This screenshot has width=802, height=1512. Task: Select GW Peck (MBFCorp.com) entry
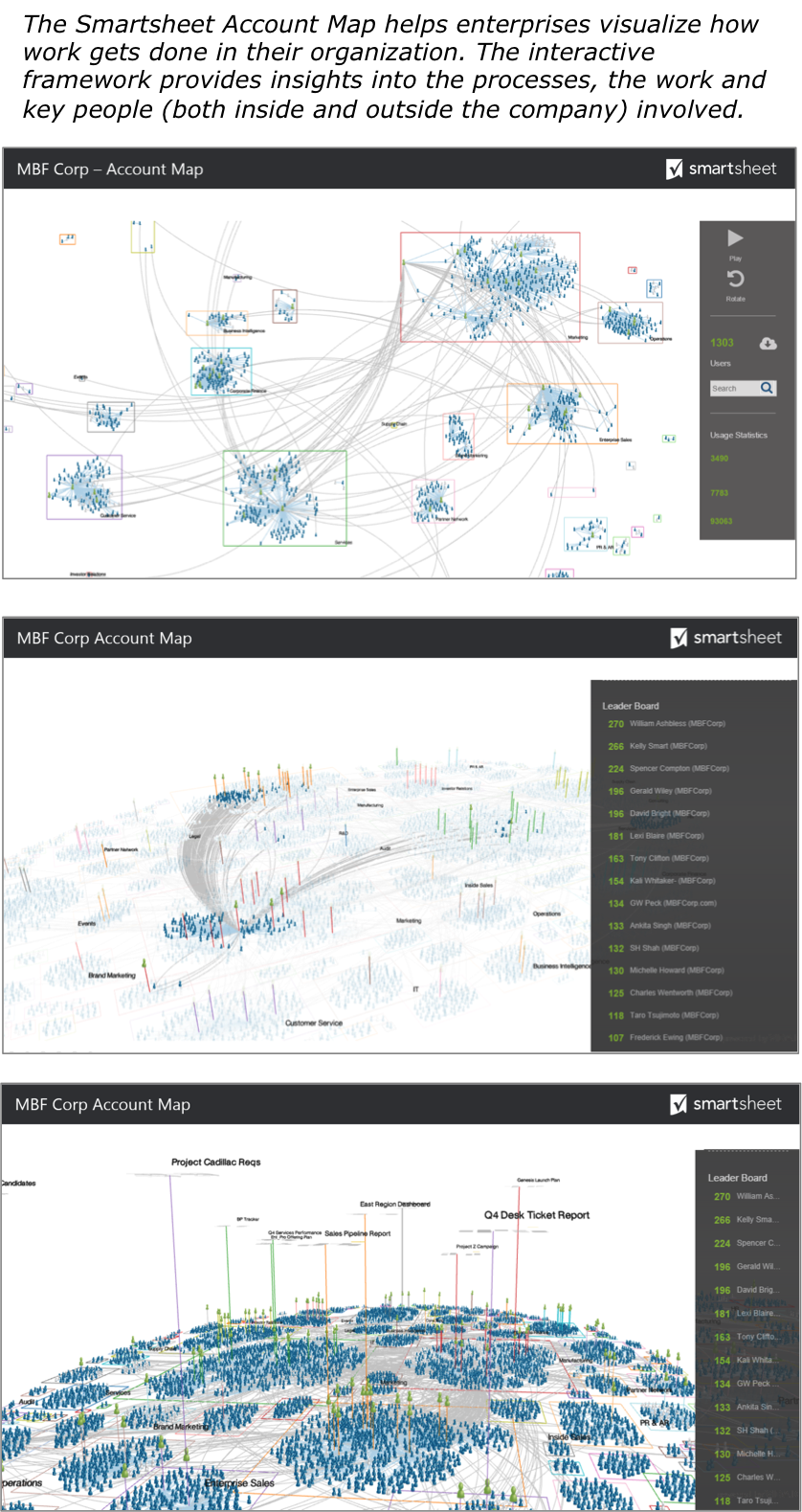pos(662,903)
